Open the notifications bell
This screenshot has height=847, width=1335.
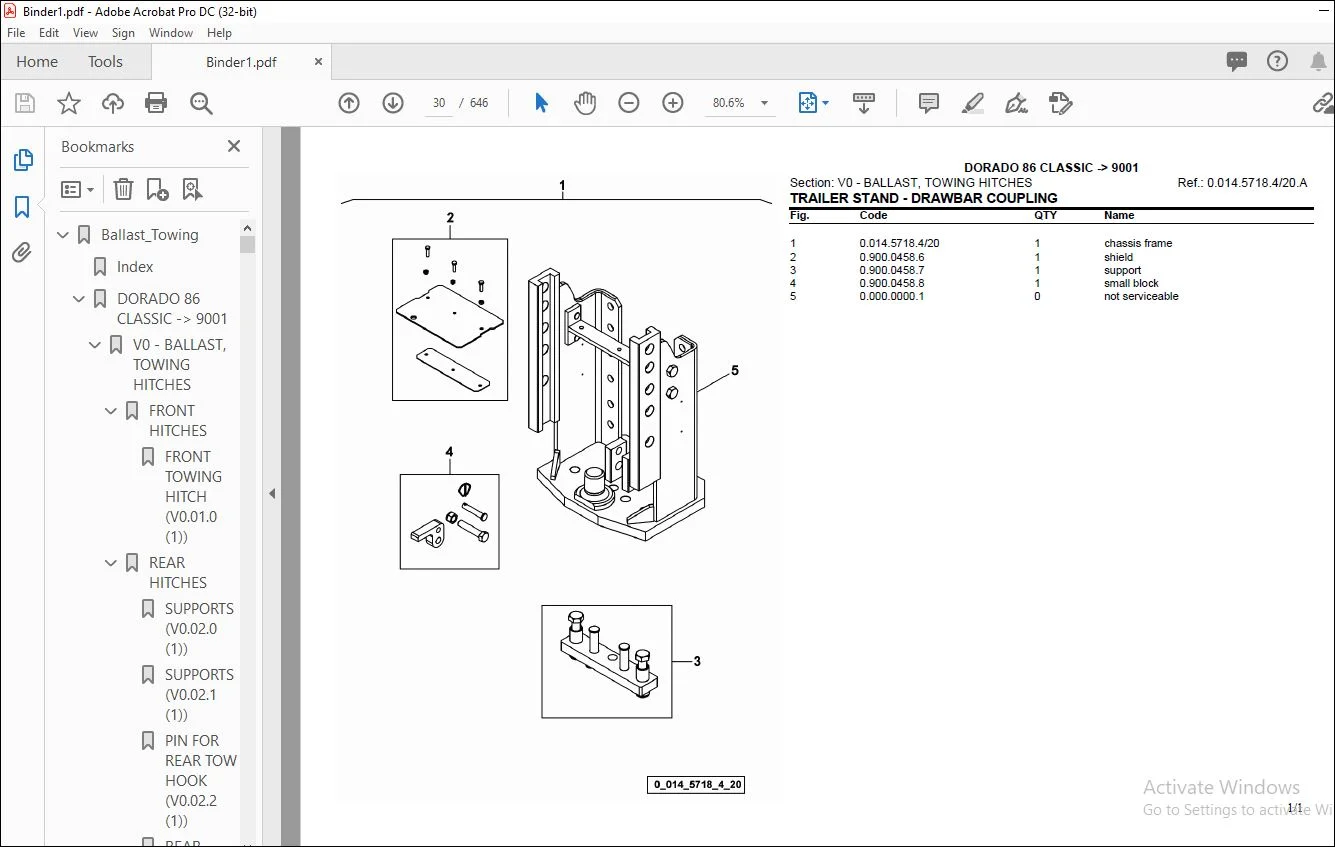point(1317,61)
